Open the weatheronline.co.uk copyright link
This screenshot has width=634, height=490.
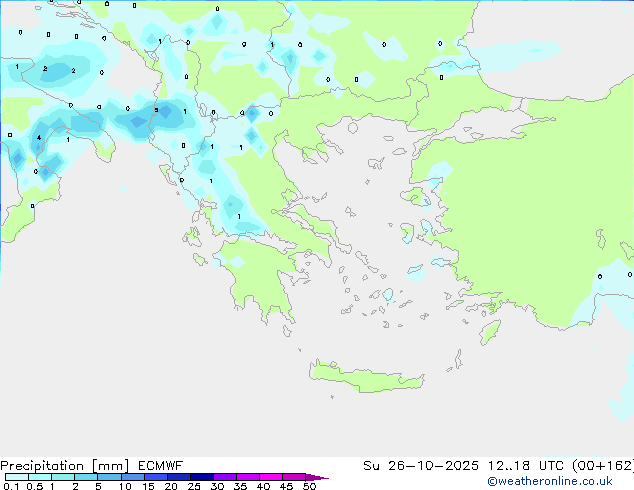tap(550, 481)
